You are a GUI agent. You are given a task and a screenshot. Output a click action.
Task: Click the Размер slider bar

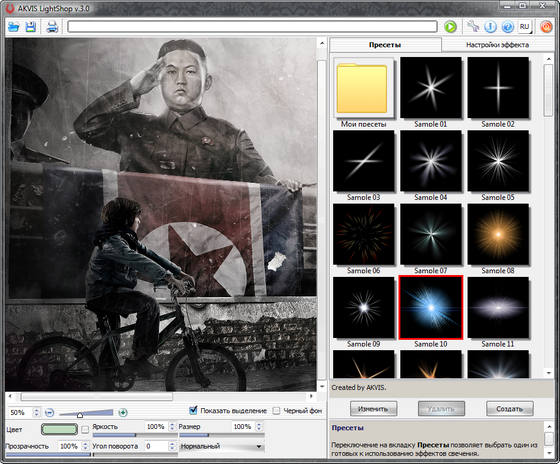click(x=221, y=435)
